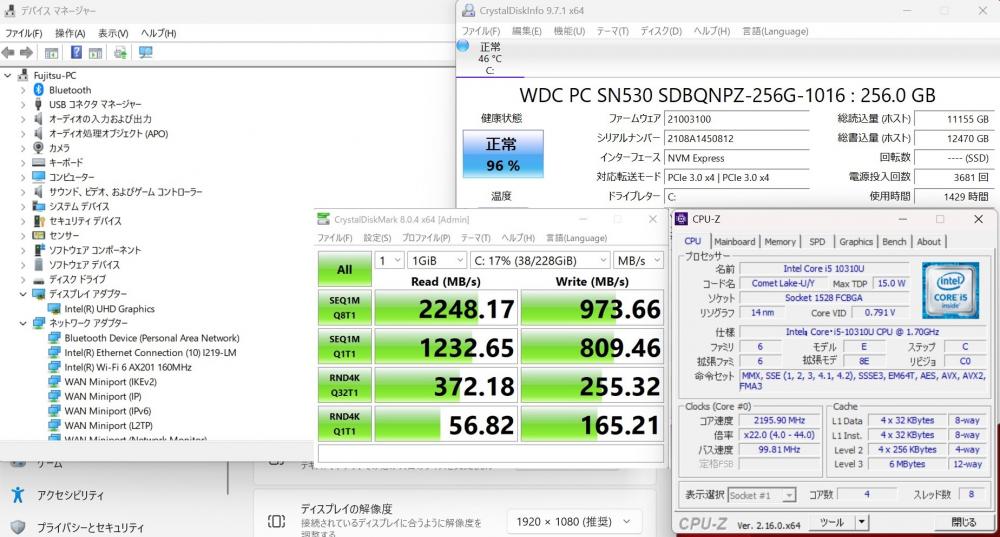Click empty comment field in CrystalDiskMark
This screenshot has height=537, width=1000.
(490, 453)
